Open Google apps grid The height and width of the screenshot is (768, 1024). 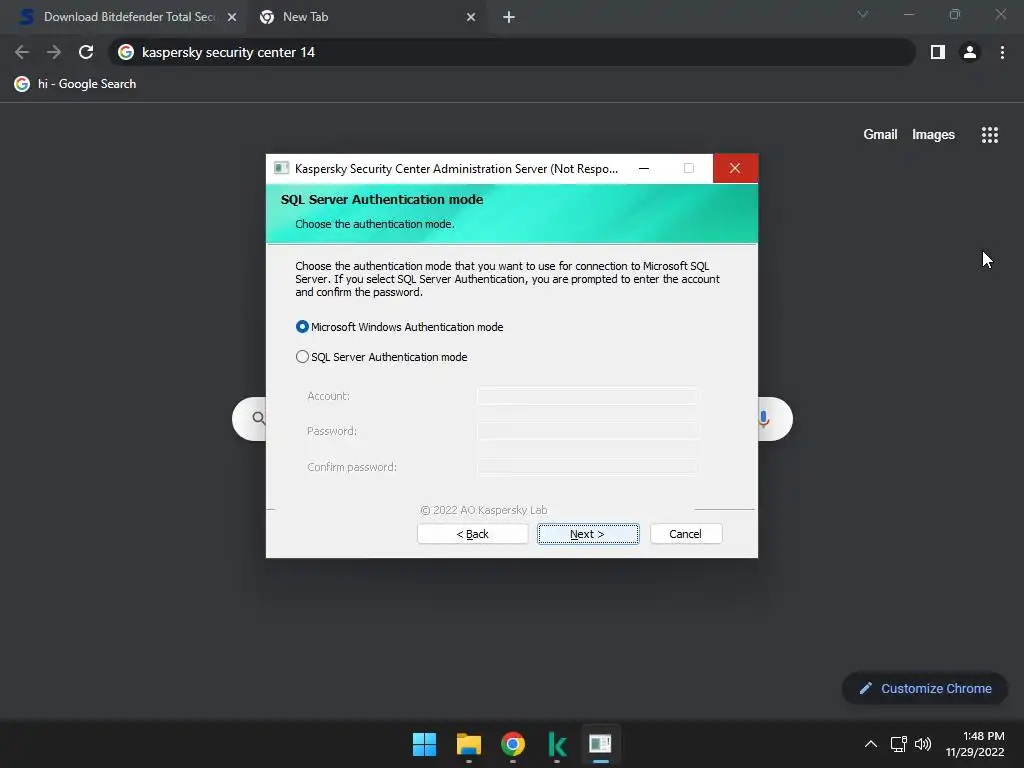coord(989,135)
